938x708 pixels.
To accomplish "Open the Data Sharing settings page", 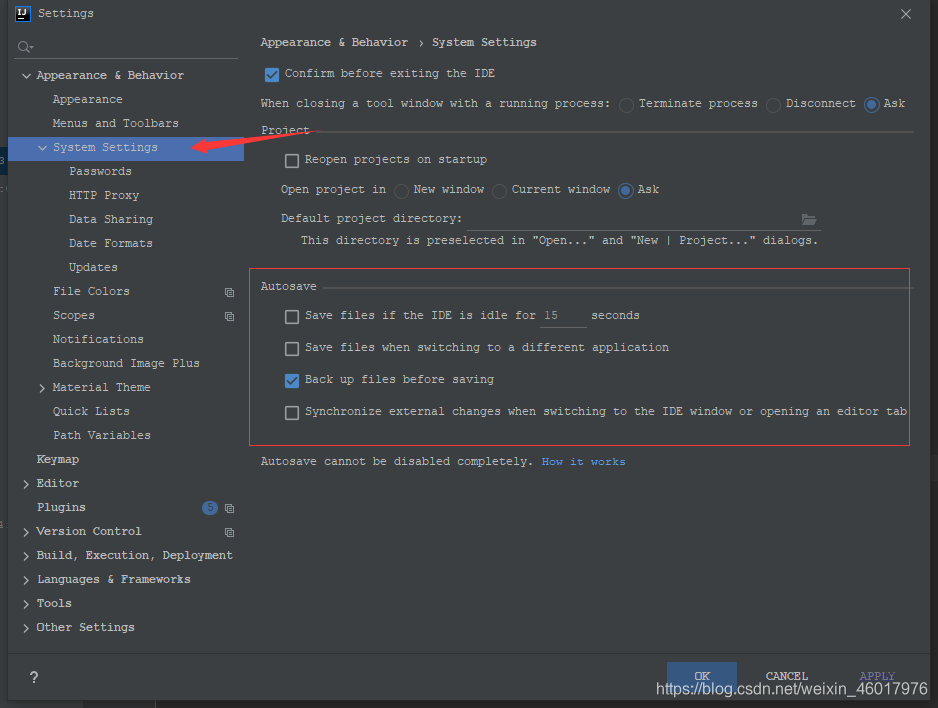I will point(111,219).
